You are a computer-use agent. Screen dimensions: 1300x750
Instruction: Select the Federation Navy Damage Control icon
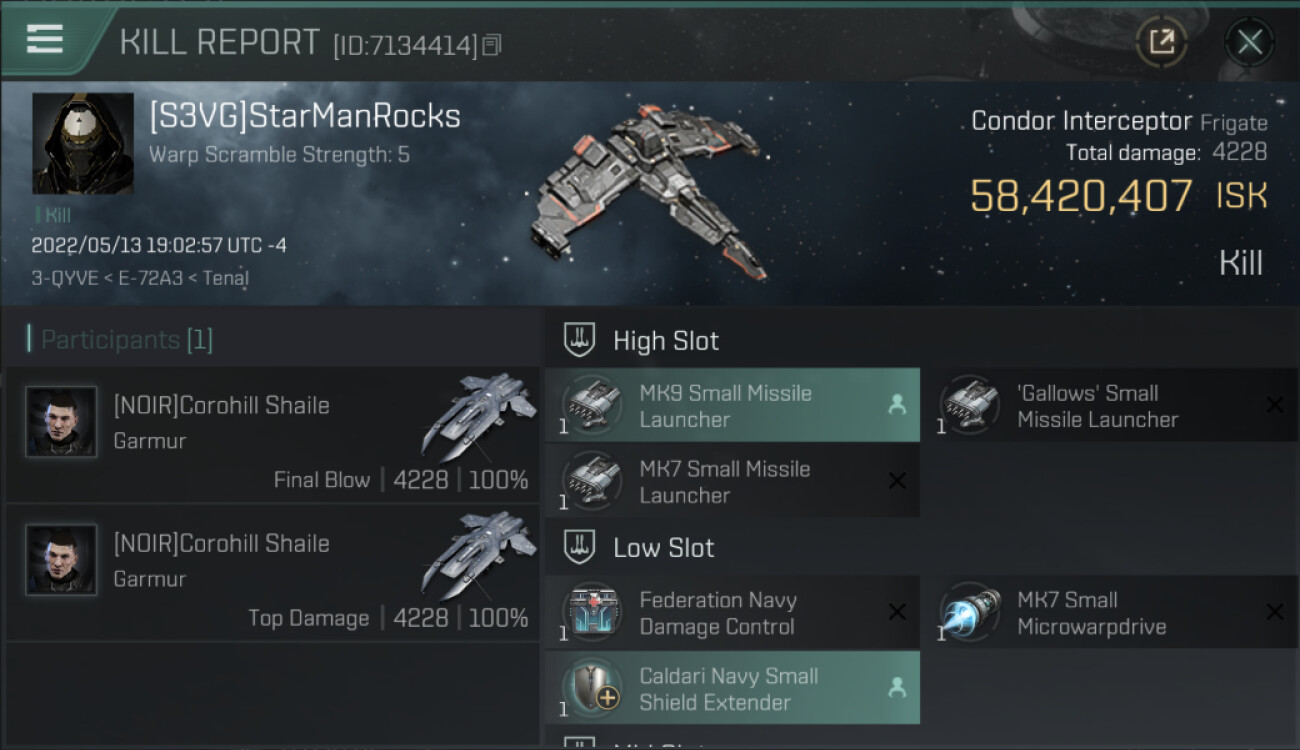590,612
